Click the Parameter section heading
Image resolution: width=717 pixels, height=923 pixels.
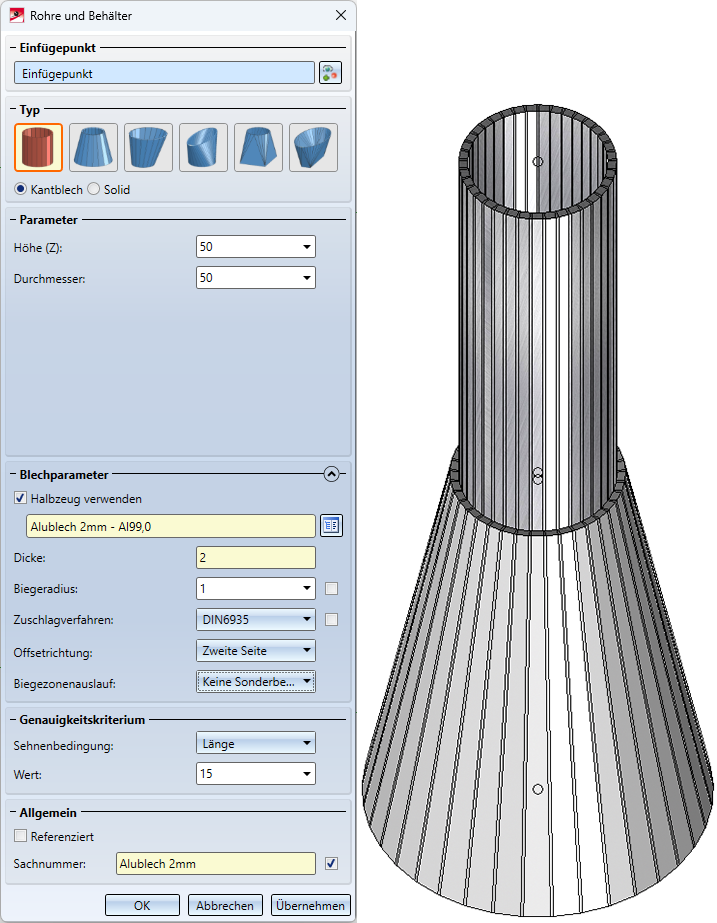[48, 220]
